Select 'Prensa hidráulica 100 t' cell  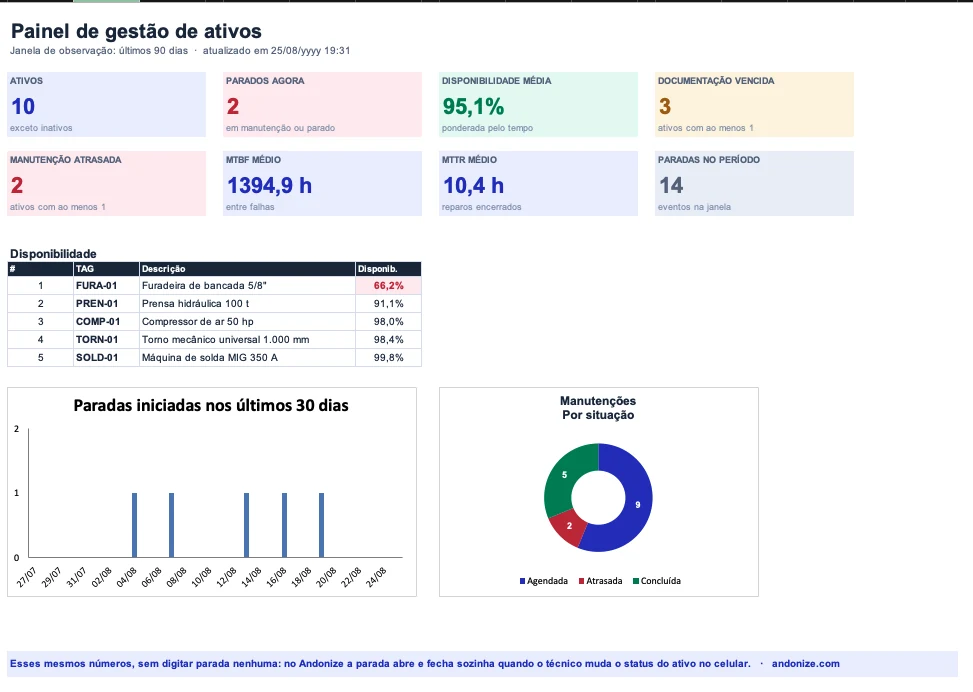point(247,303)
